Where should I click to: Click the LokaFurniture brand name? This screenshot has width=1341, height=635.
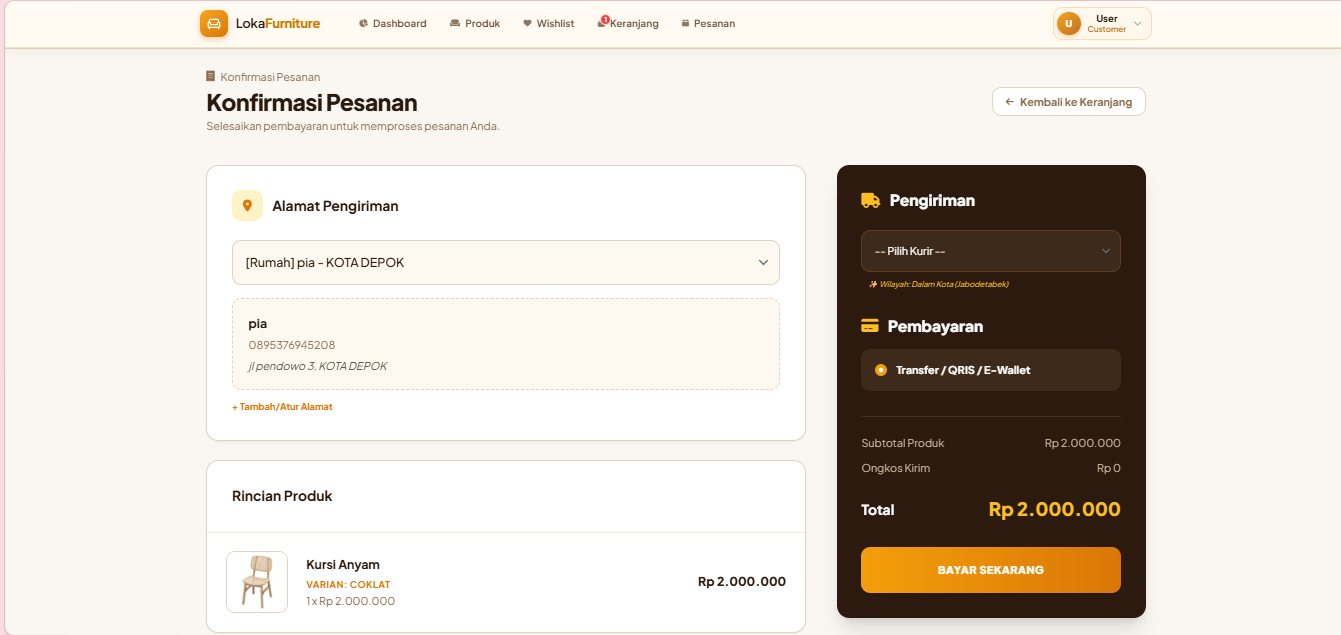(278, 23)
